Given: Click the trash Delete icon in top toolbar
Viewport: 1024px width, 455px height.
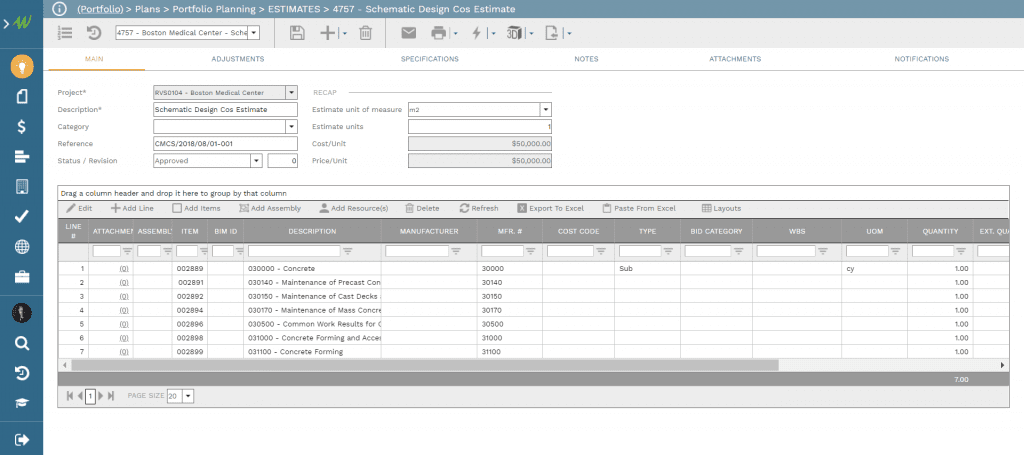Looking at the screenshot, I should click(365, 33).
